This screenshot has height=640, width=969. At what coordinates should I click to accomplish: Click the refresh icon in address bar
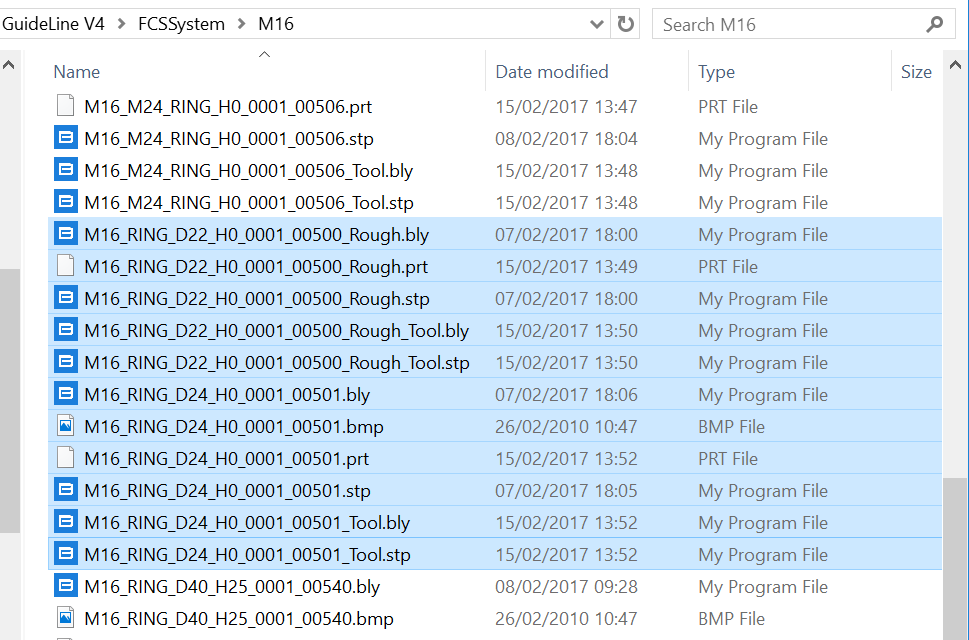625,24
